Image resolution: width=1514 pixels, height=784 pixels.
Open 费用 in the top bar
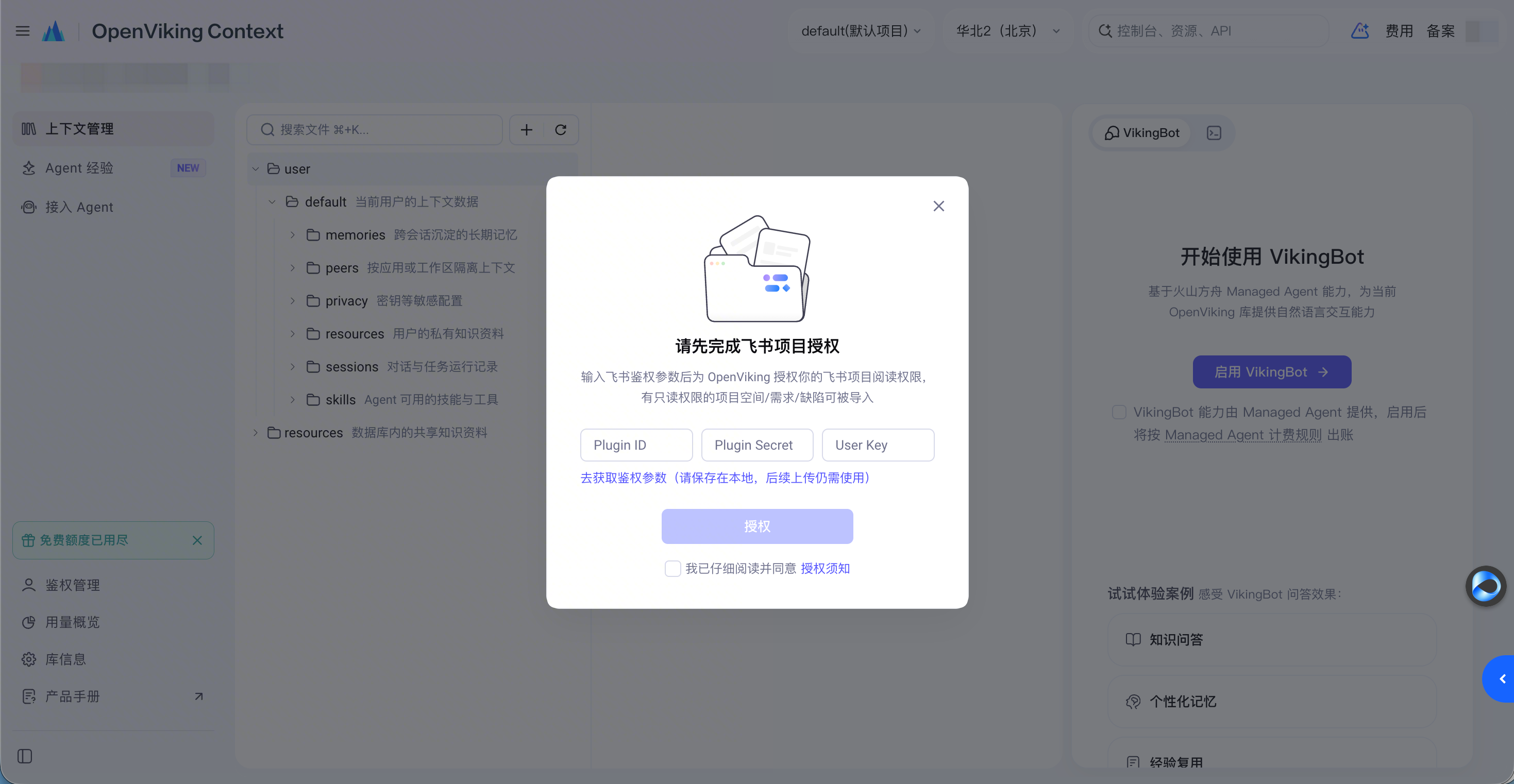click(1399, 31)
